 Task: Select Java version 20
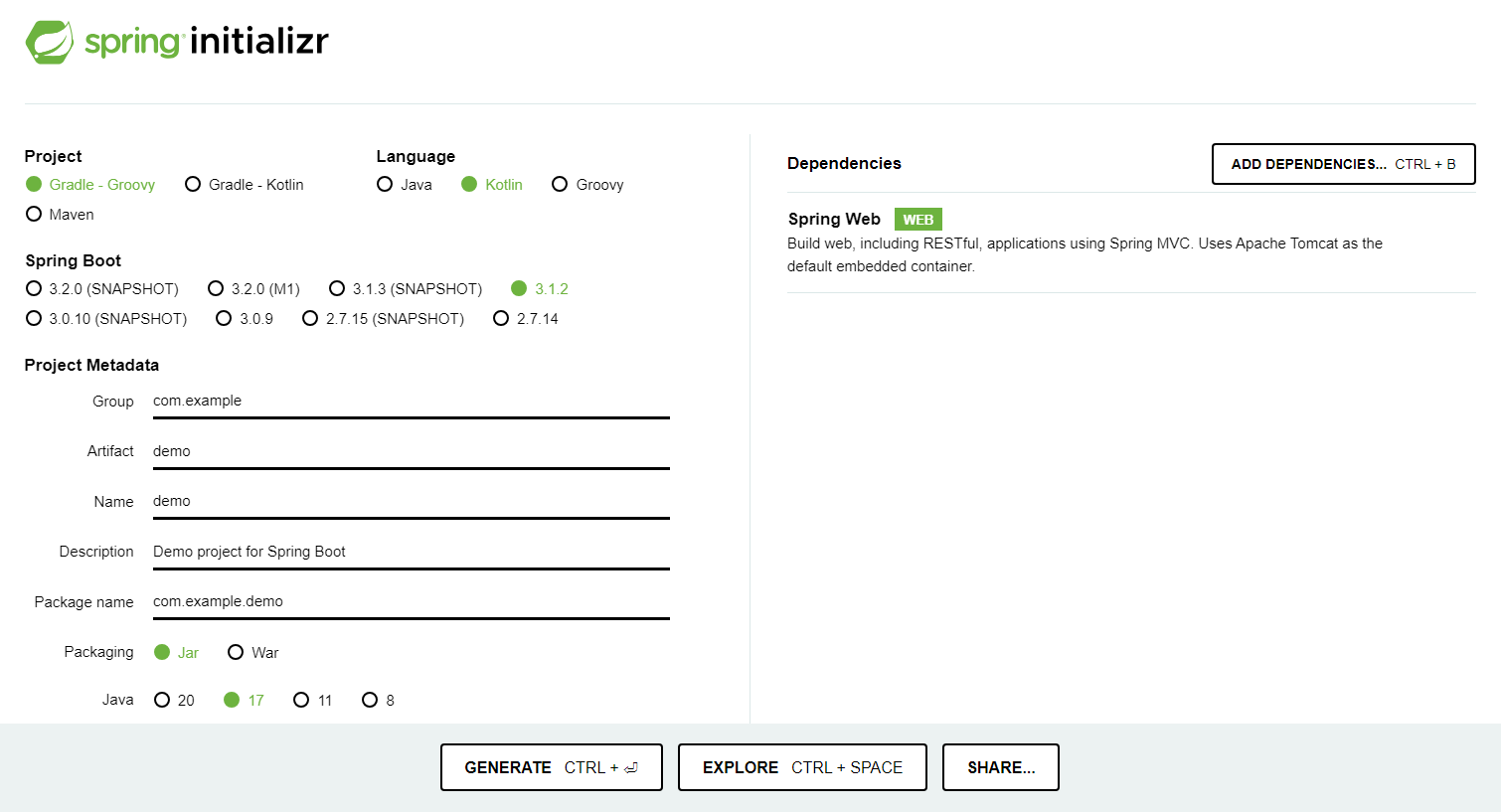[x=175, y=701]
